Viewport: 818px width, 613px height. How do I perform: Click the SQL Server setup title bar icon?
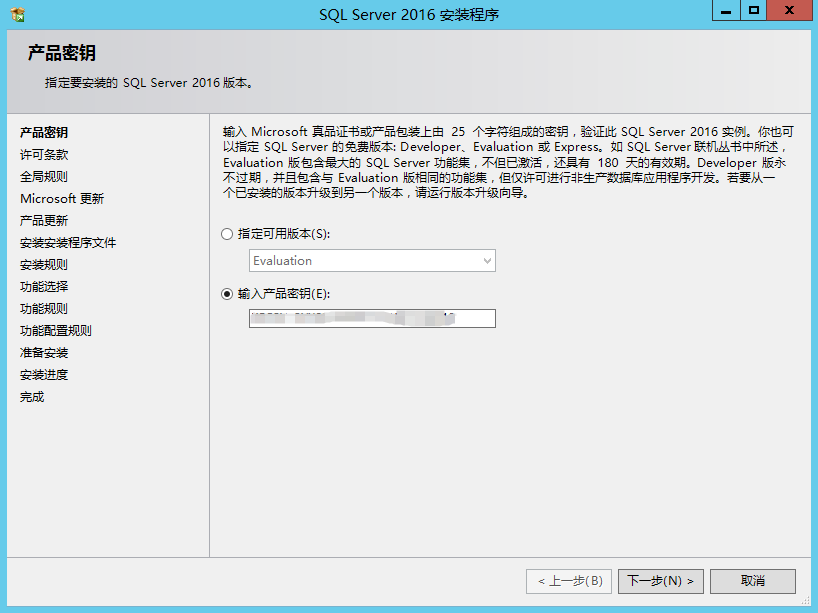coord(17,14)
